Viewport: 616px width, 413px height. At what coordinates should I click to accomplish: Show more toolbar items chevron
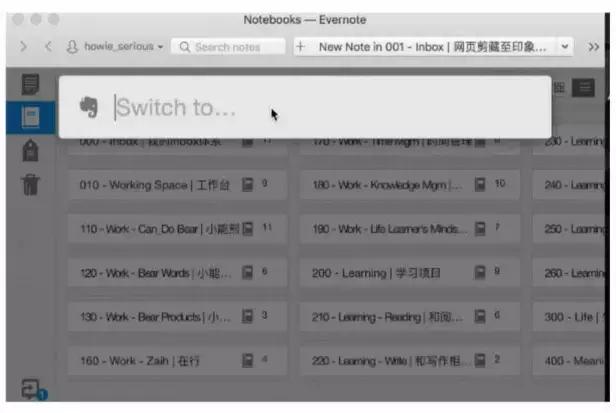pos(594,47)
